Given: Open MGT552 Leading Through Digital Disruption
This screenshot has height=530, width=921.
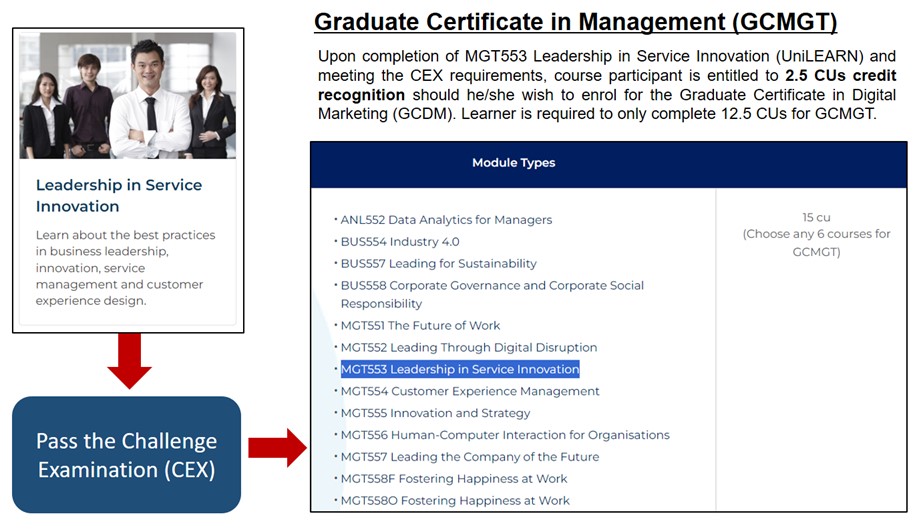Looking at the screenshot, I should pos(469,348).
